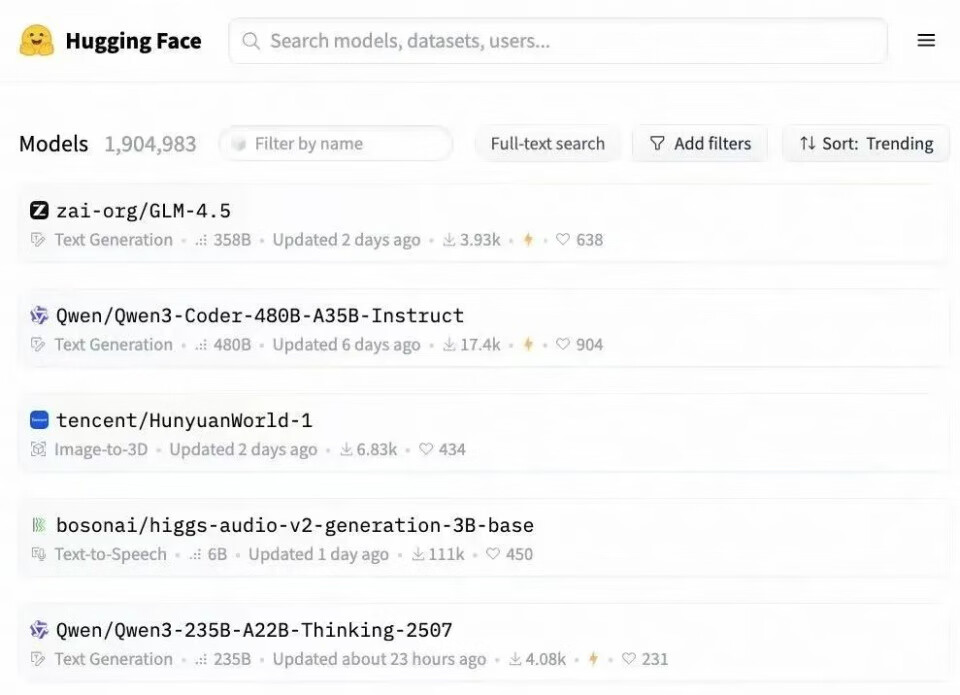960x695 pixels.
Task: Open the Sort: Trending dropdown
Action: coord(866,144)
